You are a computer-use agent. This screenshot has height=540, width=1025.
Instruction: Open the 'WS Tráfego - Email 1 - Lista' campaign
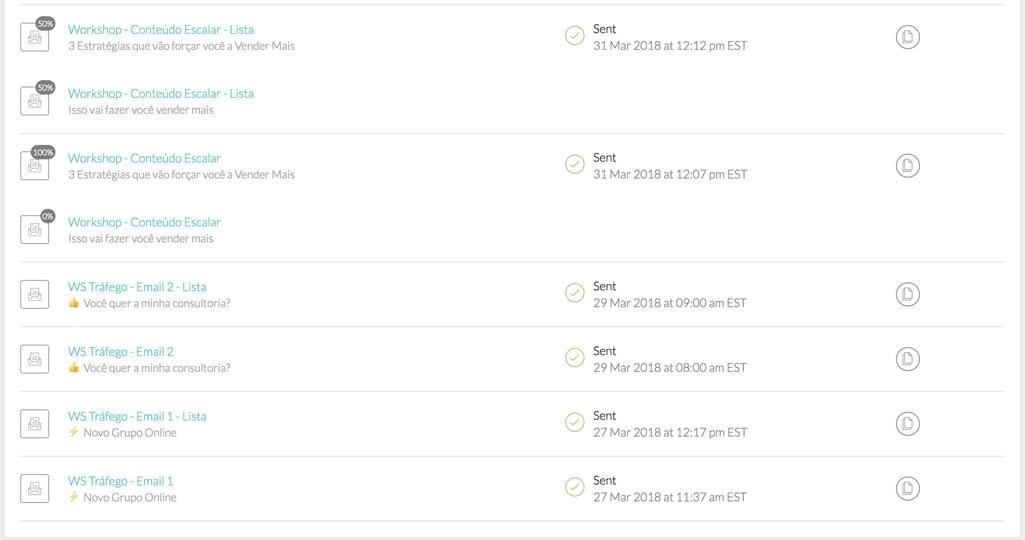point(137,416)
